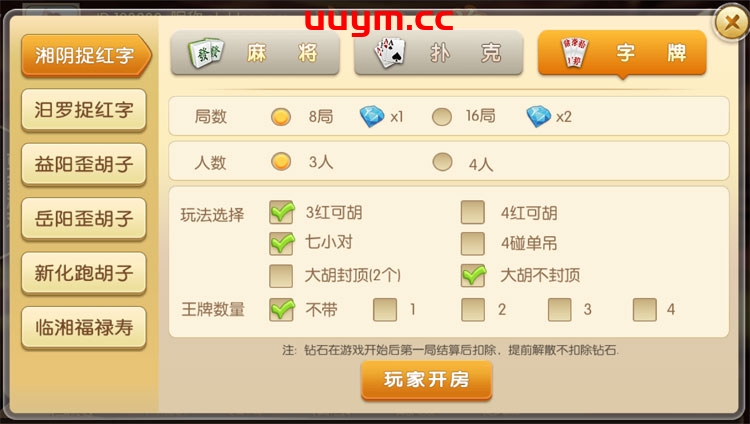This screenshot has height=424, width=750.
Task: Click the 玩家开房 button
Action: pyautogui.click(x=427, y=380)
